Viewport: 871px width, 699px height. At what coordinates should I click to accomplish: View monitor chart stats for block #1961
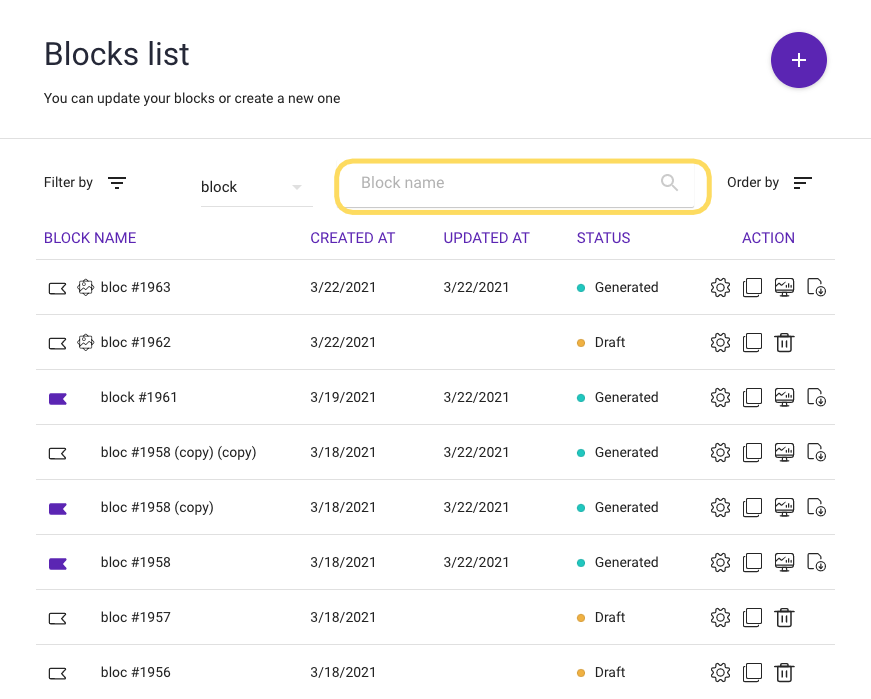click(785, 398)
